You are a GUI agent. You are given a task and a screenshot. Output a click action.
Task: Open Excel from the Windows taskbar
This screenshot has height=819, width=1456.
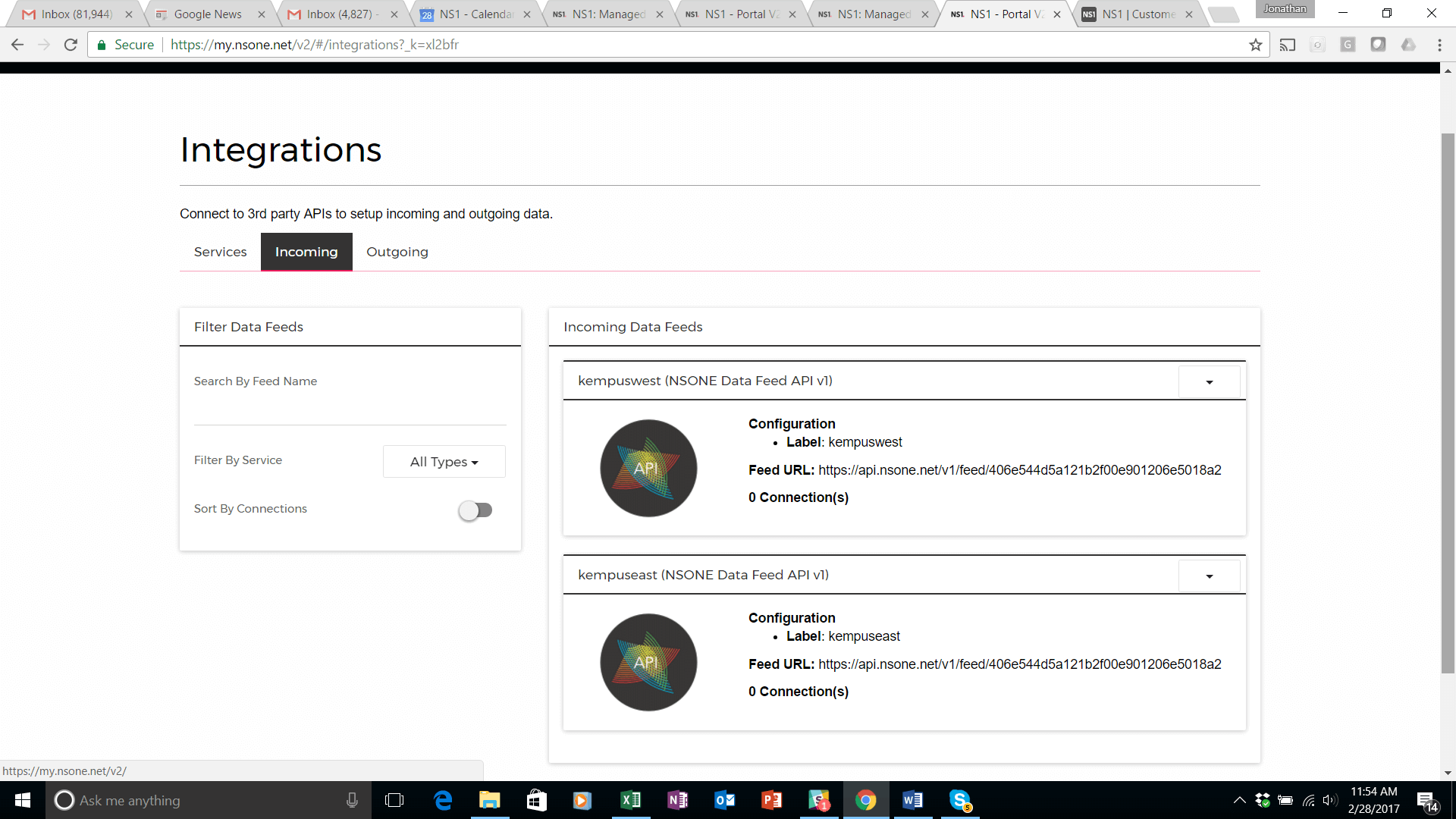(x=630, y=800)
